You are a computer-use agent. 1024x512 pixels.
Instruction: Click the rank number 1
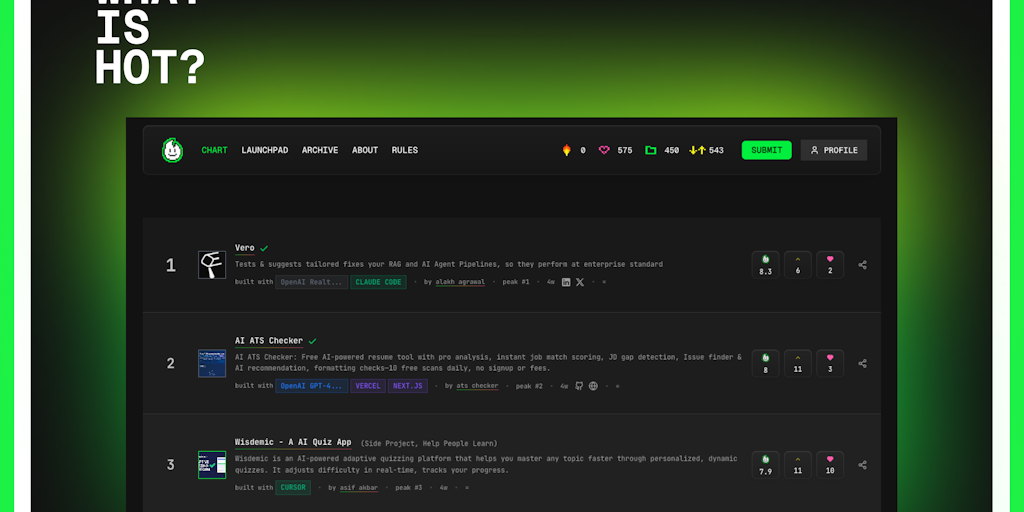[x=170, y=265]
